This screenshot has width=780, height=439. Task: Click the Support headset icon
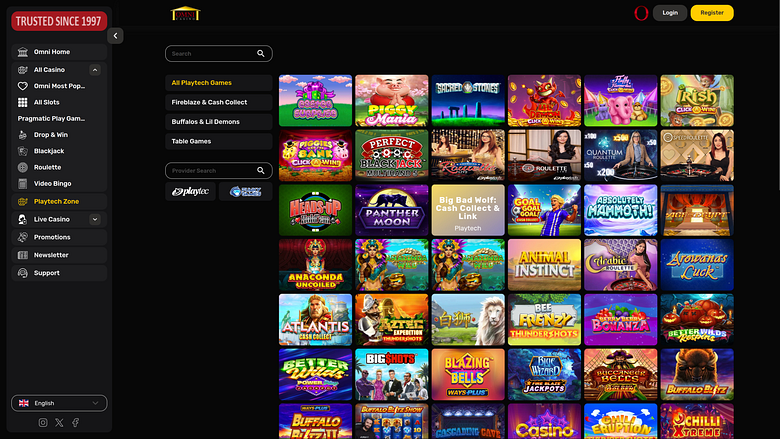point(22,273)
